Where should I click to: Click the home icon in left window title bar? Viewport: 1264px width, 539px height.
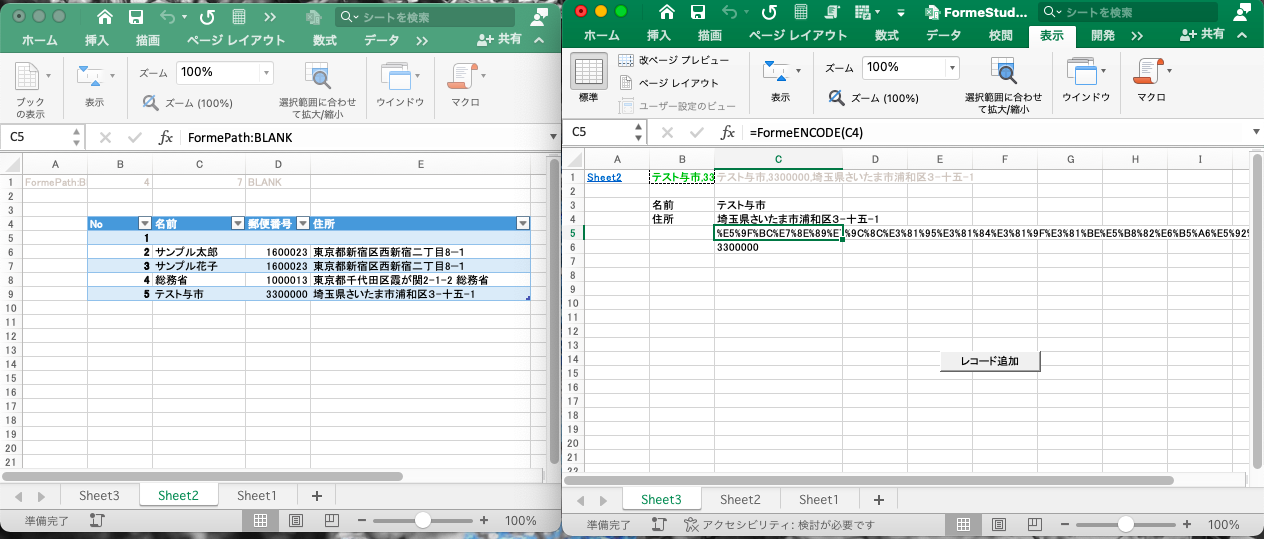(105, 17)
